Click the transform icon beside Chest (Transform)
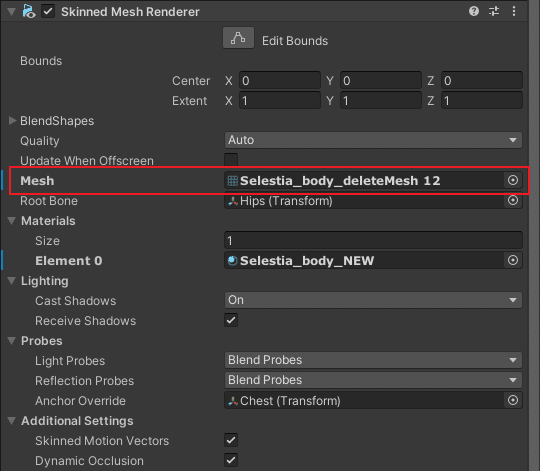Image resolution: width=540 pixels, height=471 pixels. click(x=232, y=401)
